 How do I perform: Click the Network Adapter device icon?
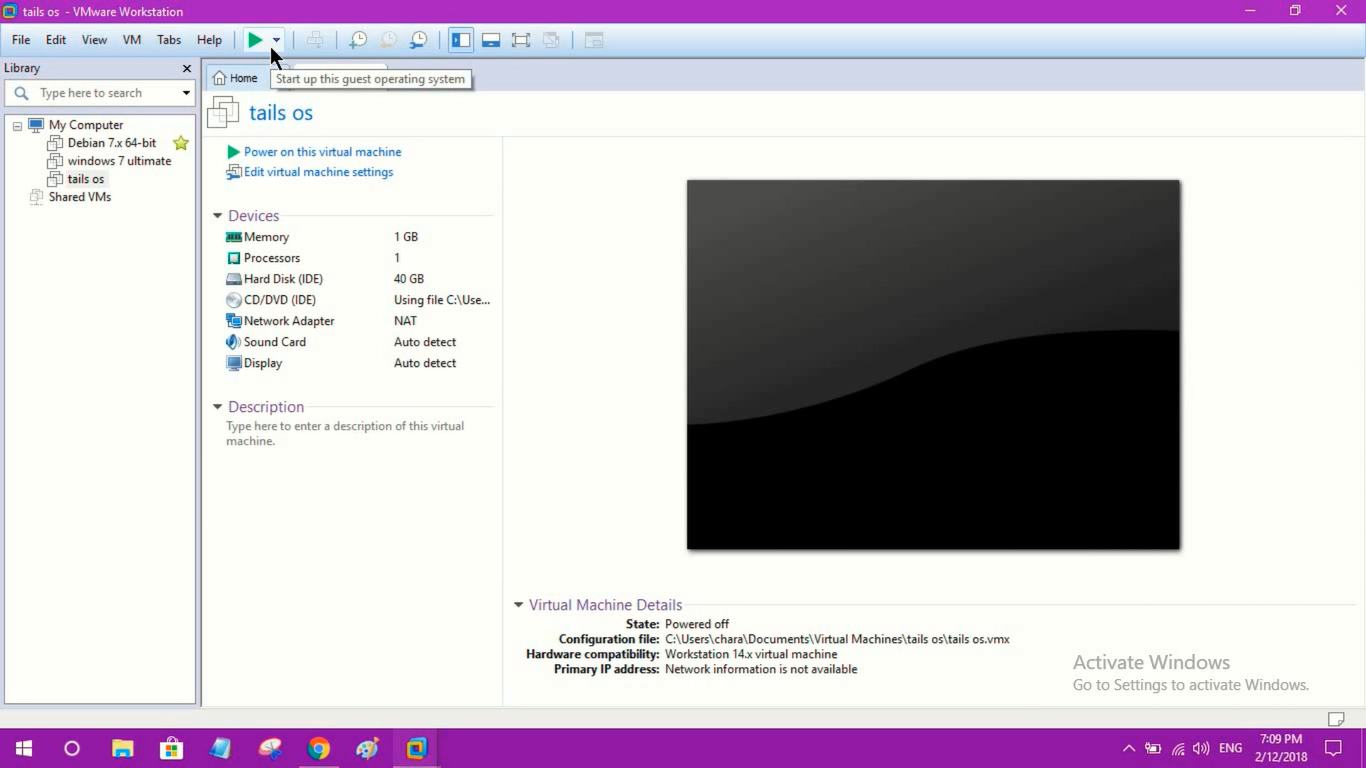click(234, 320)
